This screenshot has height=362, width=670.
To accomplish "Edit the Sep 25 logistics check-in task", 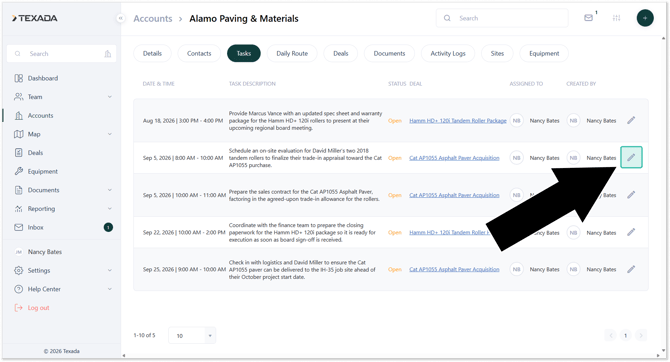I will click(x=631, y=269).
